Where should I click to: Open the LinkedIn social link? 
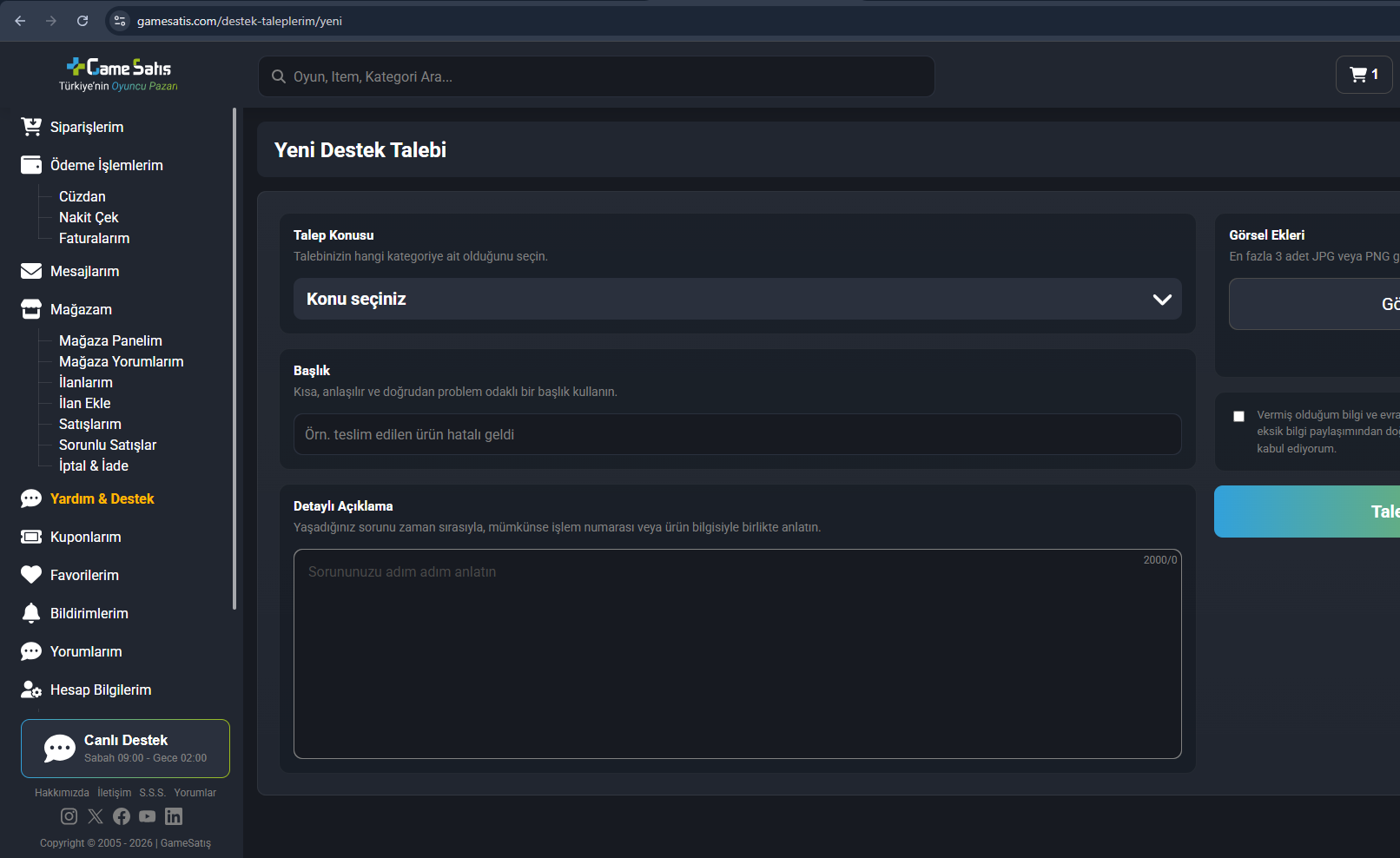[174, 816]
